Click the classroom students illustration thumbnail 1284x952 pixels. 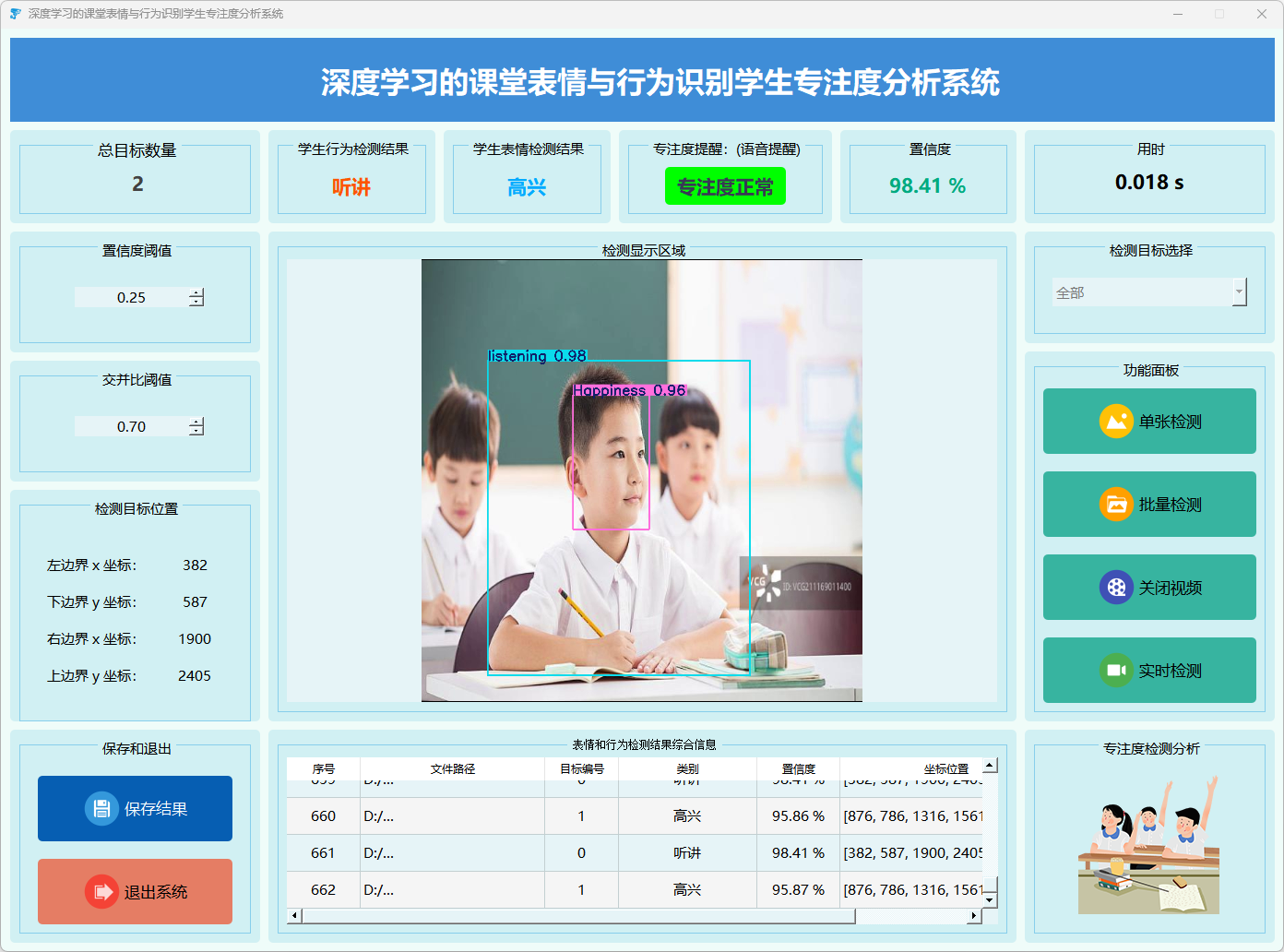click(1148, 846)
